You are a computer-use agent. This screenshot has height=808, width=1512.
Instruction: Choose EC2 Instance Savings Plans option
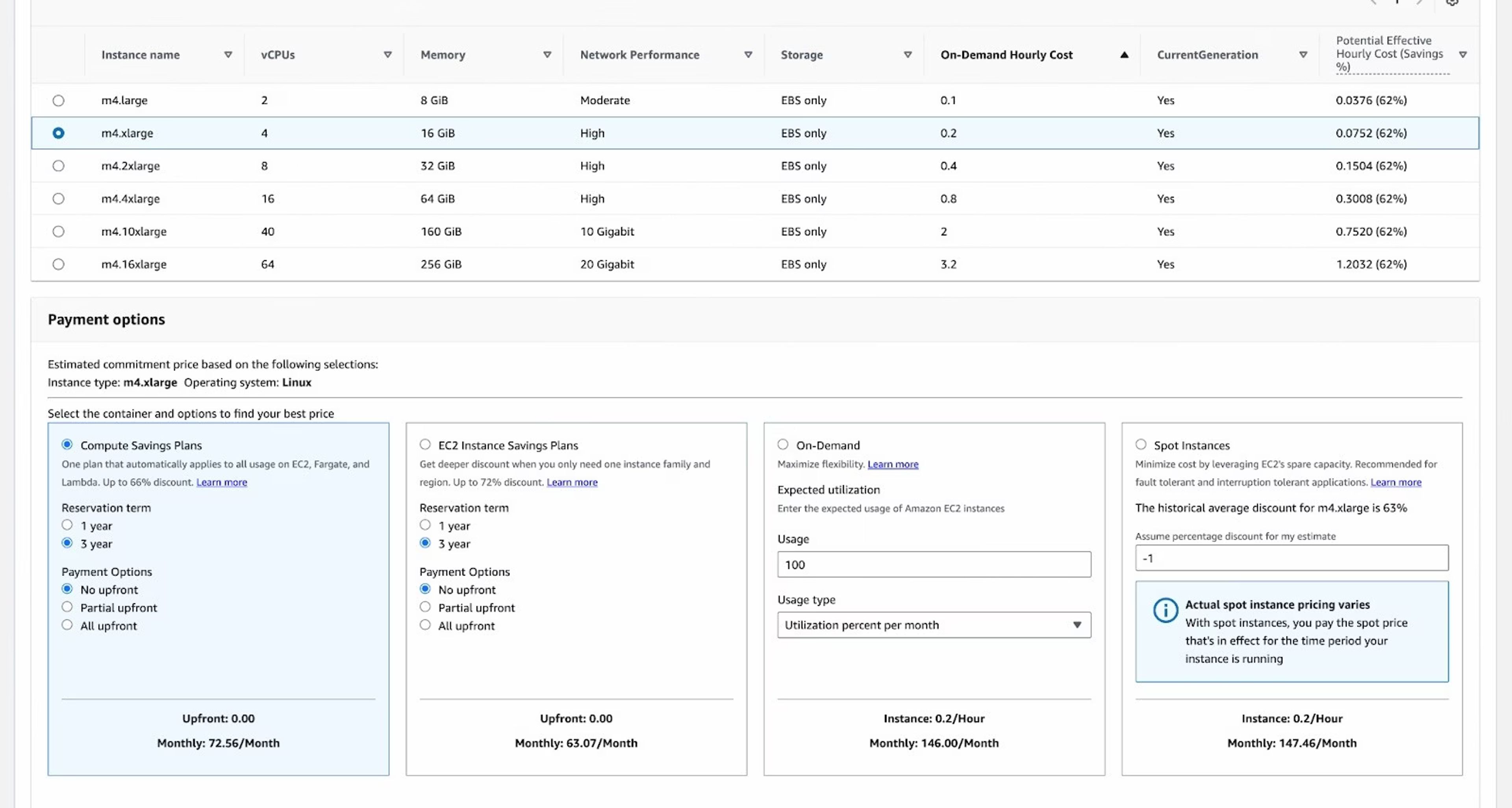(425, 444)
